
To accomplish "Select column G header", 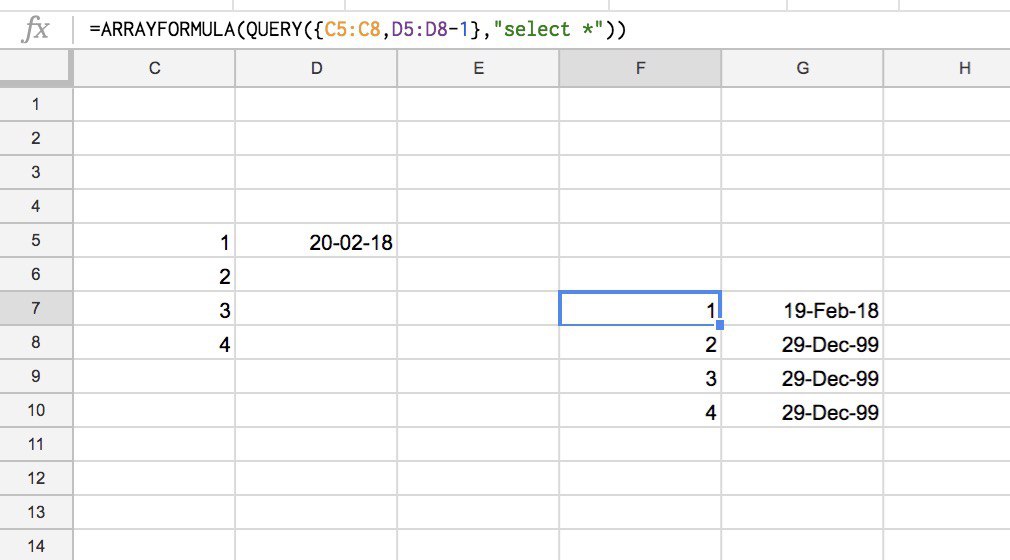I will pos(802,68).
